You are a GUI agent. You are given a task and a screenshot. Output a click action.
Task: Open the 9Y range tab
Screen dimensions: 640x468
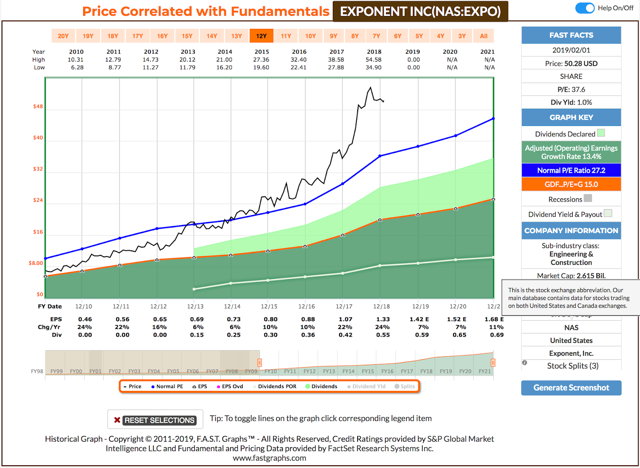pos(333,36)
